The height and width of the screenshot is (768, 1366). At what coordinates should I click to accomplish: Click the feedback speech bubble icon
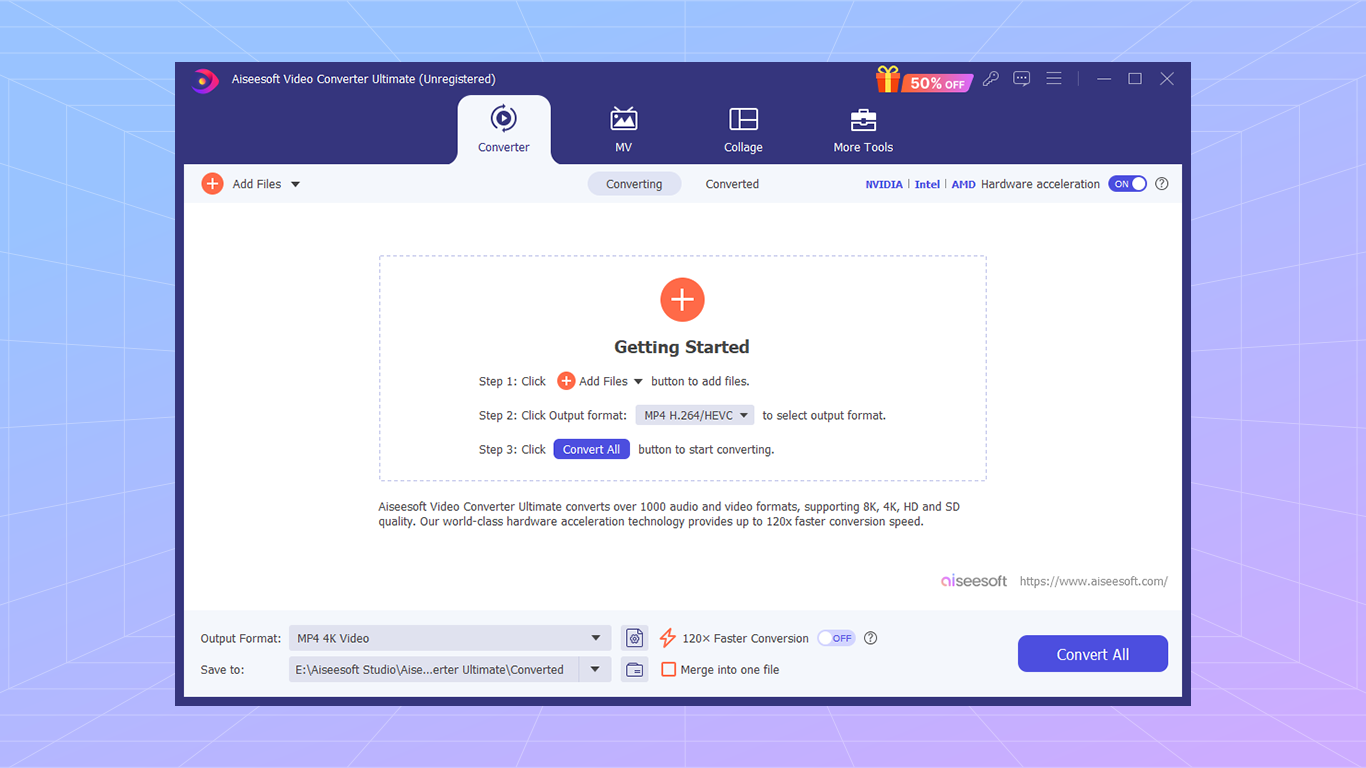pyautogui.click(x=1021, y=78)
